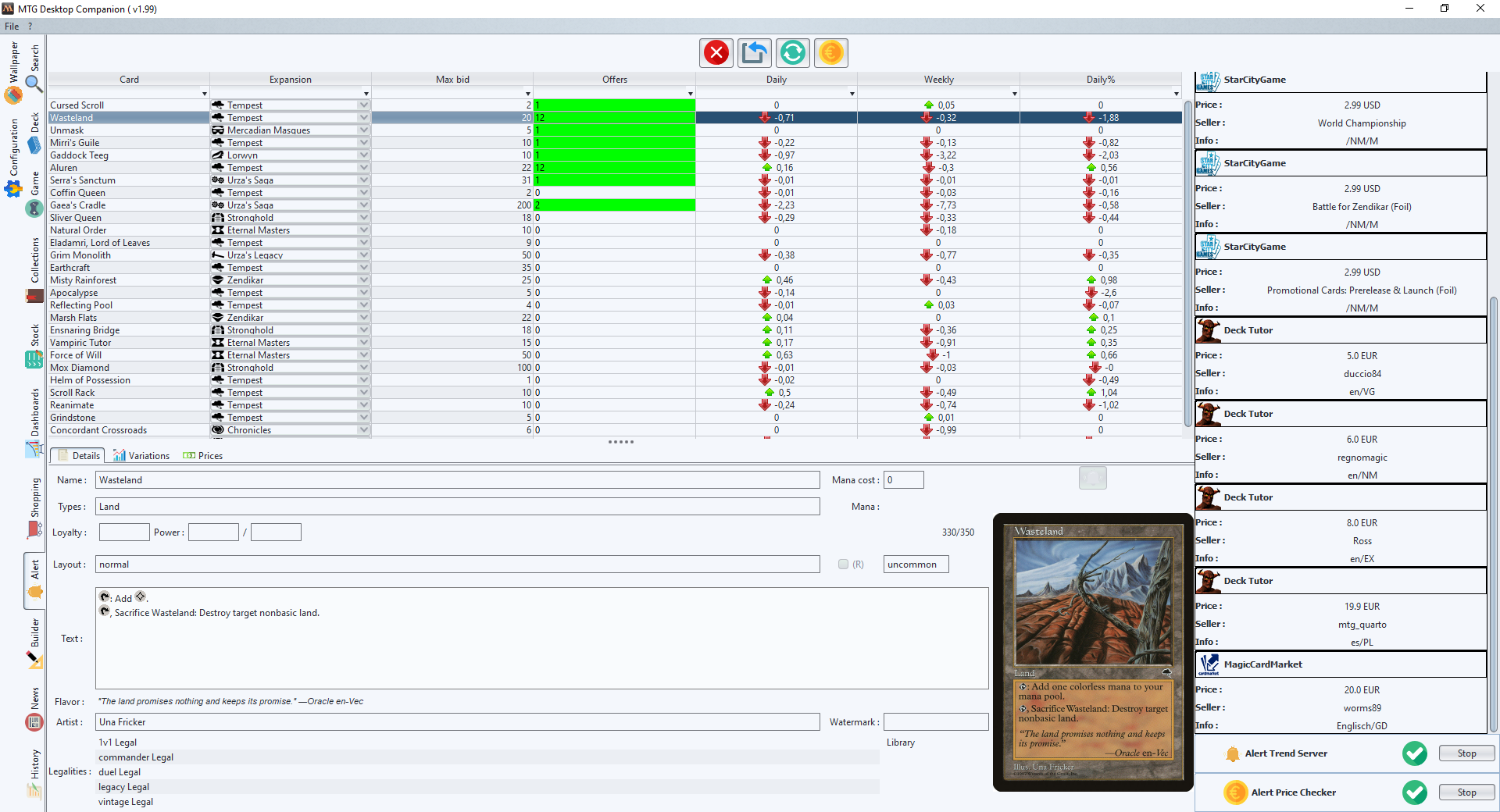Open the Builder sidebar icon

point(34,661)
